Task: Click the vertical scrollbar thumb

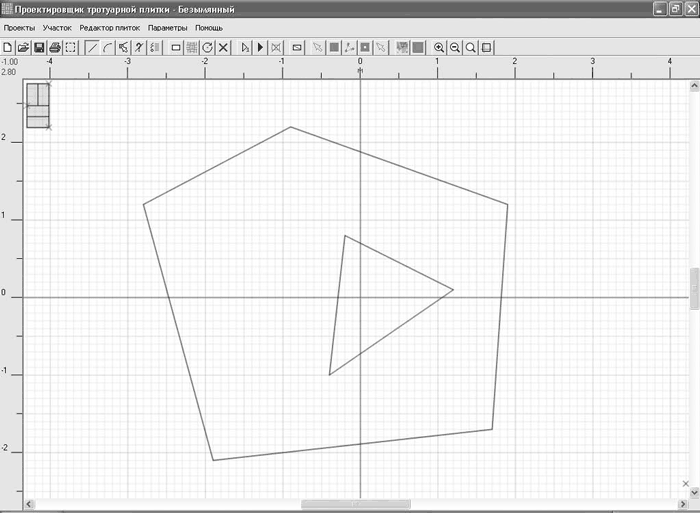Action: coord(694,288)
